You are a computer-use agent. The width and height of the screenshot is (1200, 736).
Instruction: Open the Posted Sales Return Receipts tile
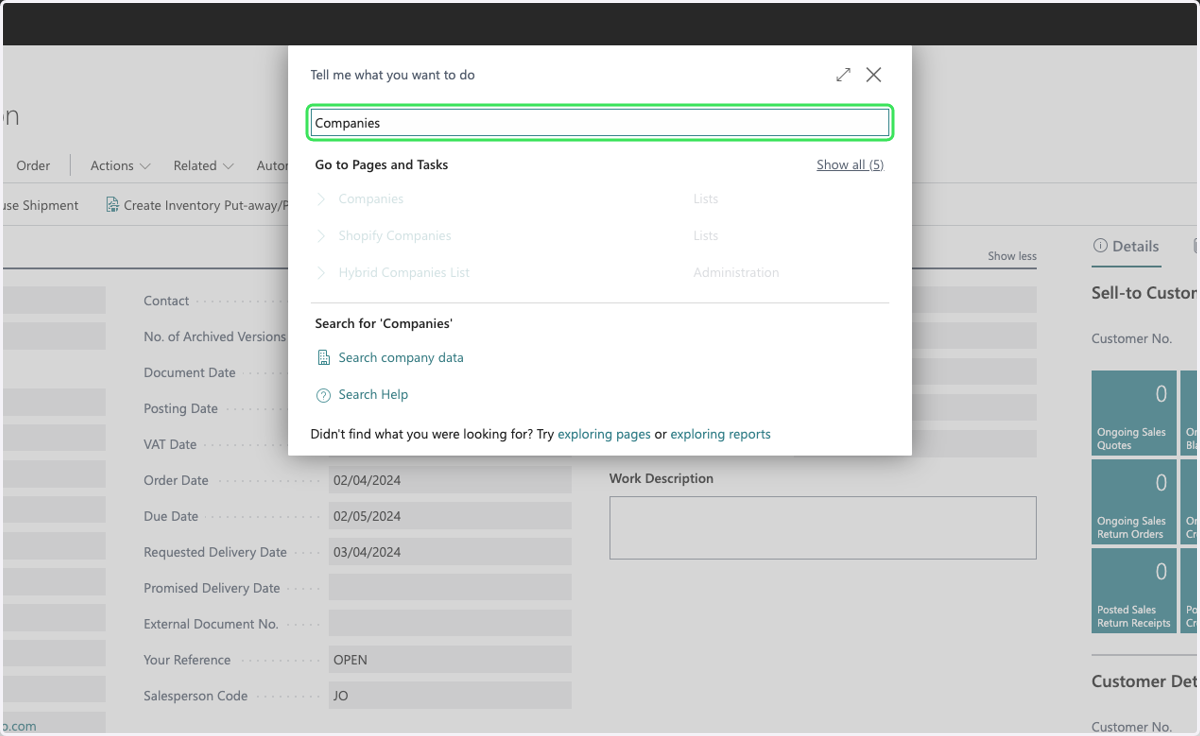coord(1134,590)
